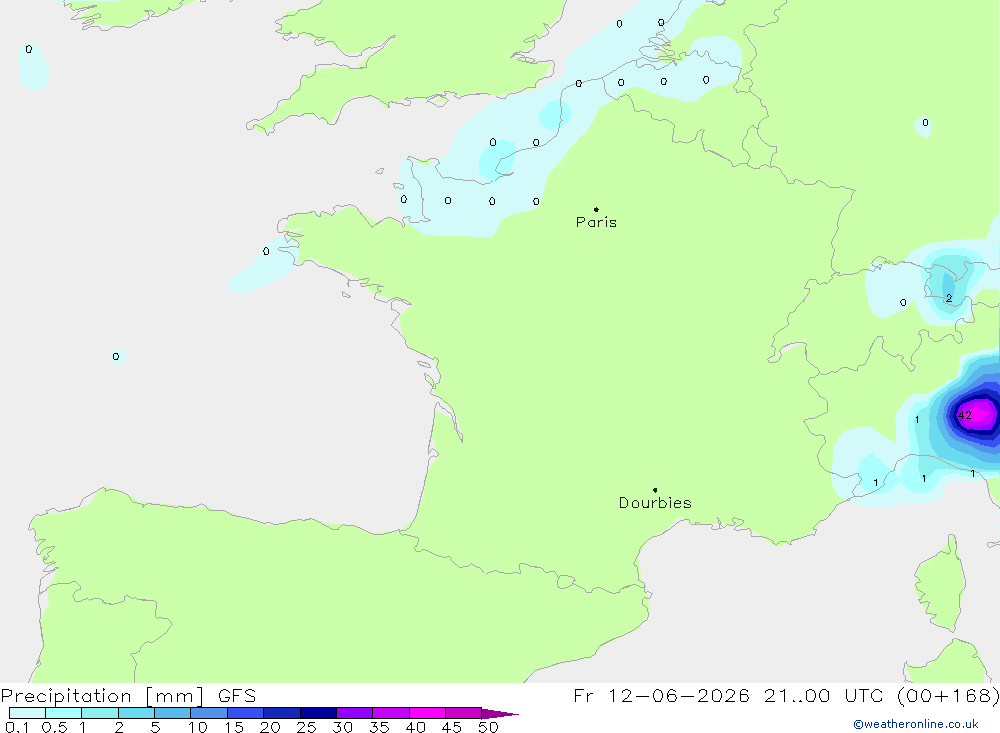Click the Dourbies location label
The width and height of the screenshot is (1000, 733).
pos(655,503)
